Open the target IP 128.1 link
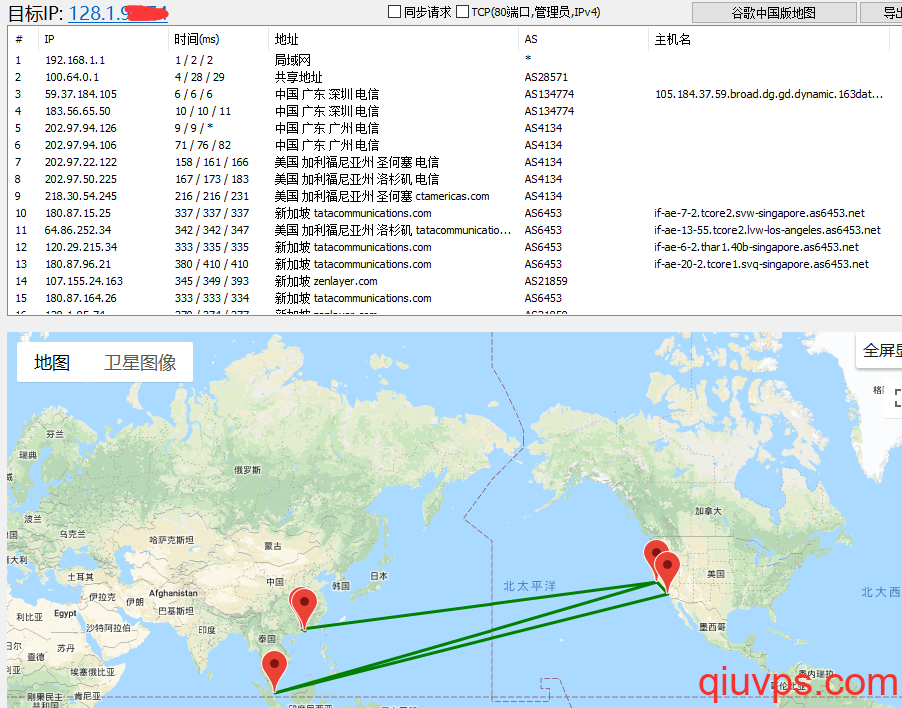The width and height of the screenshot is (902, 708). point(118,13)
